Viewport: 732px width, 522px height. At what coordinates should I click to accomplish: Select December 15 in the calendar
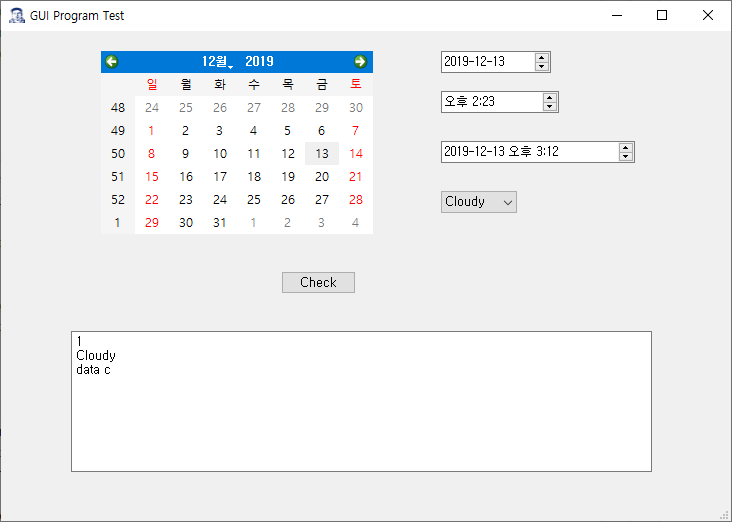coord(151,176)
